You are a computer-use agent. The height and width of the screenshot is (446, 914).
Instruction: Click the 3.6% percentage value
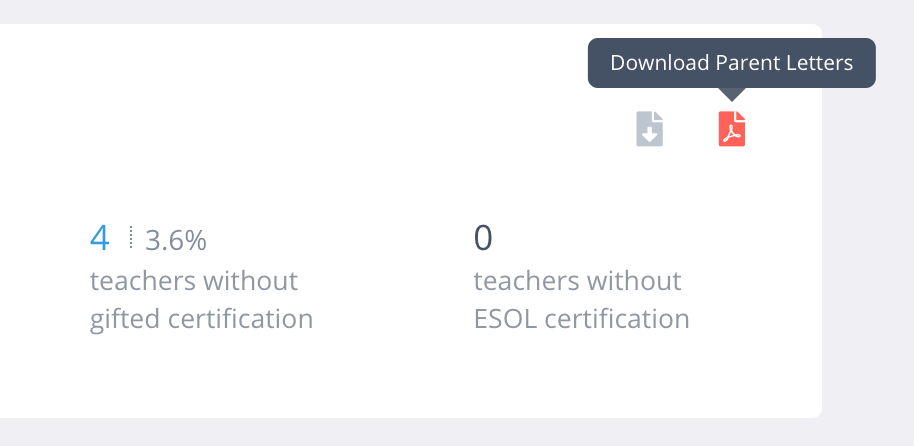[176, 240]
